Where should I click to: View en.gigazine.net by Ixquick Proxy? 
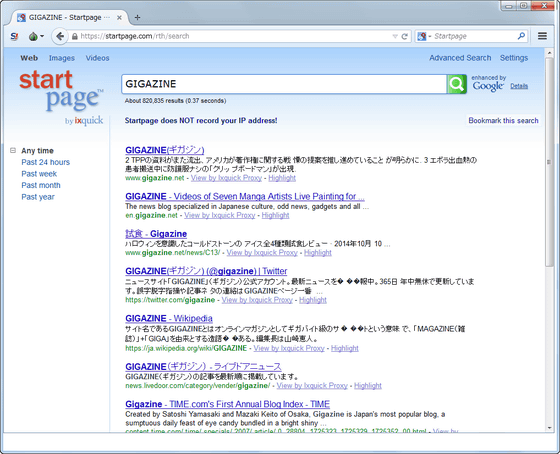pos(220,215)
